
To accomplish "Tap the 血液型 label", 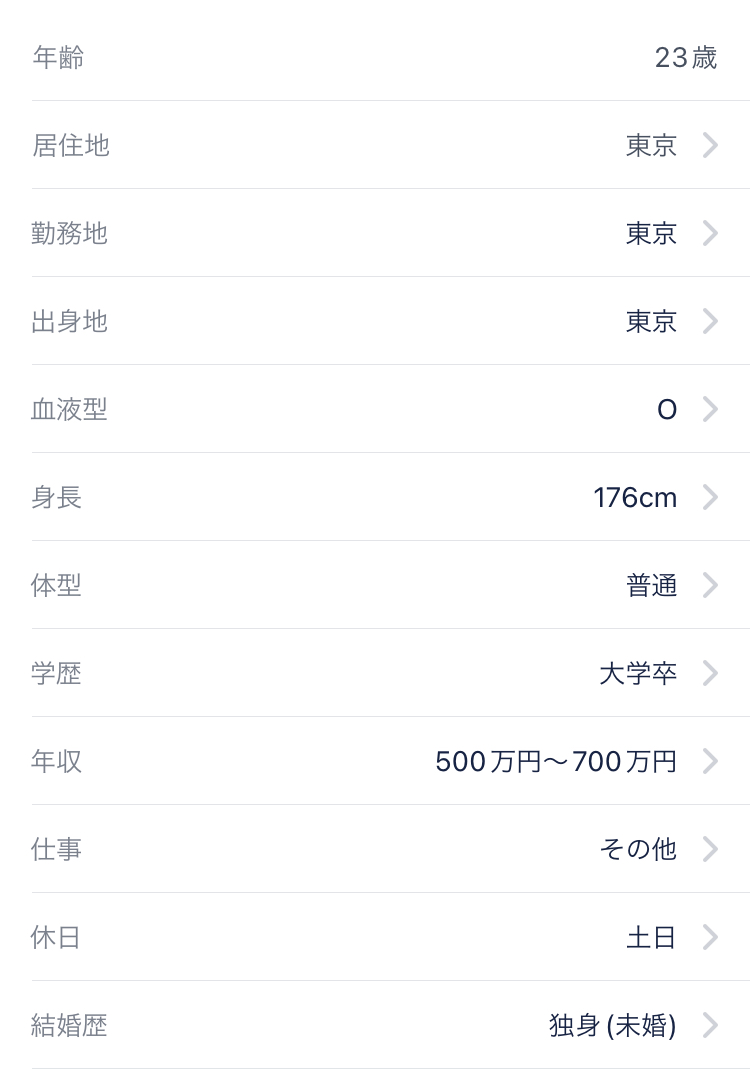I will click(x=69, y=410).
